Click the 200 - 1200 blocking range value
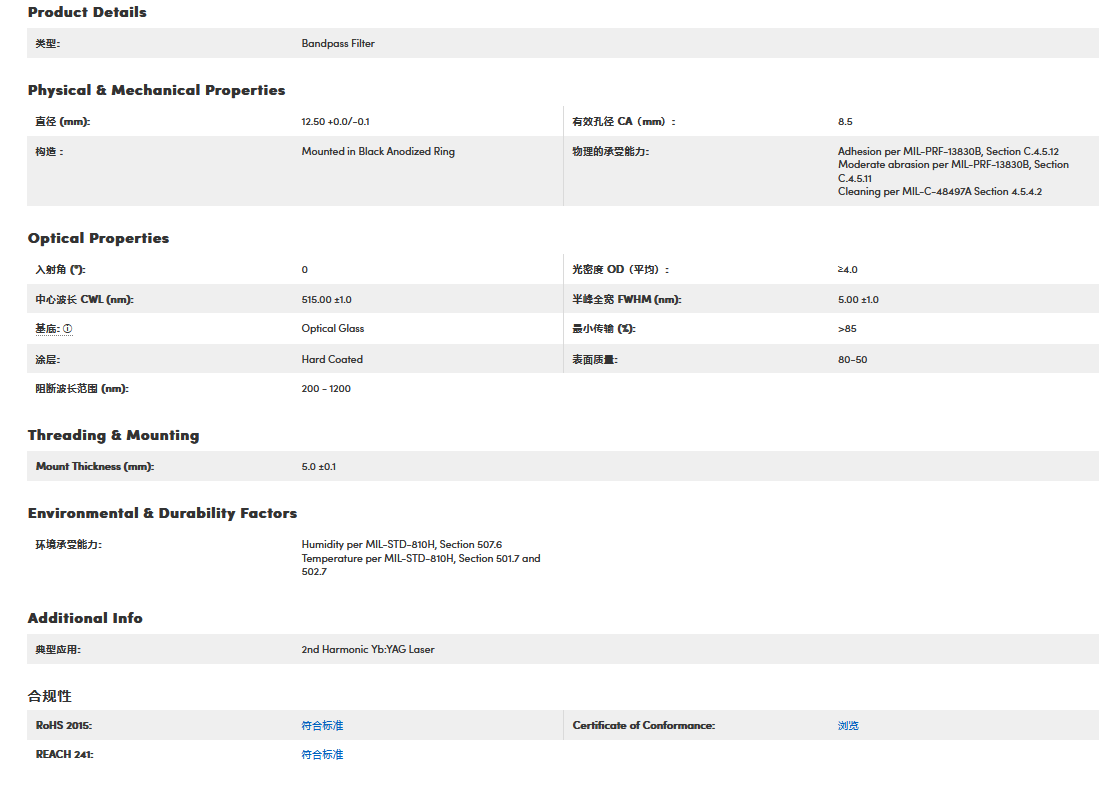Viewport: 1109px width, 785px height. (326, 389)
